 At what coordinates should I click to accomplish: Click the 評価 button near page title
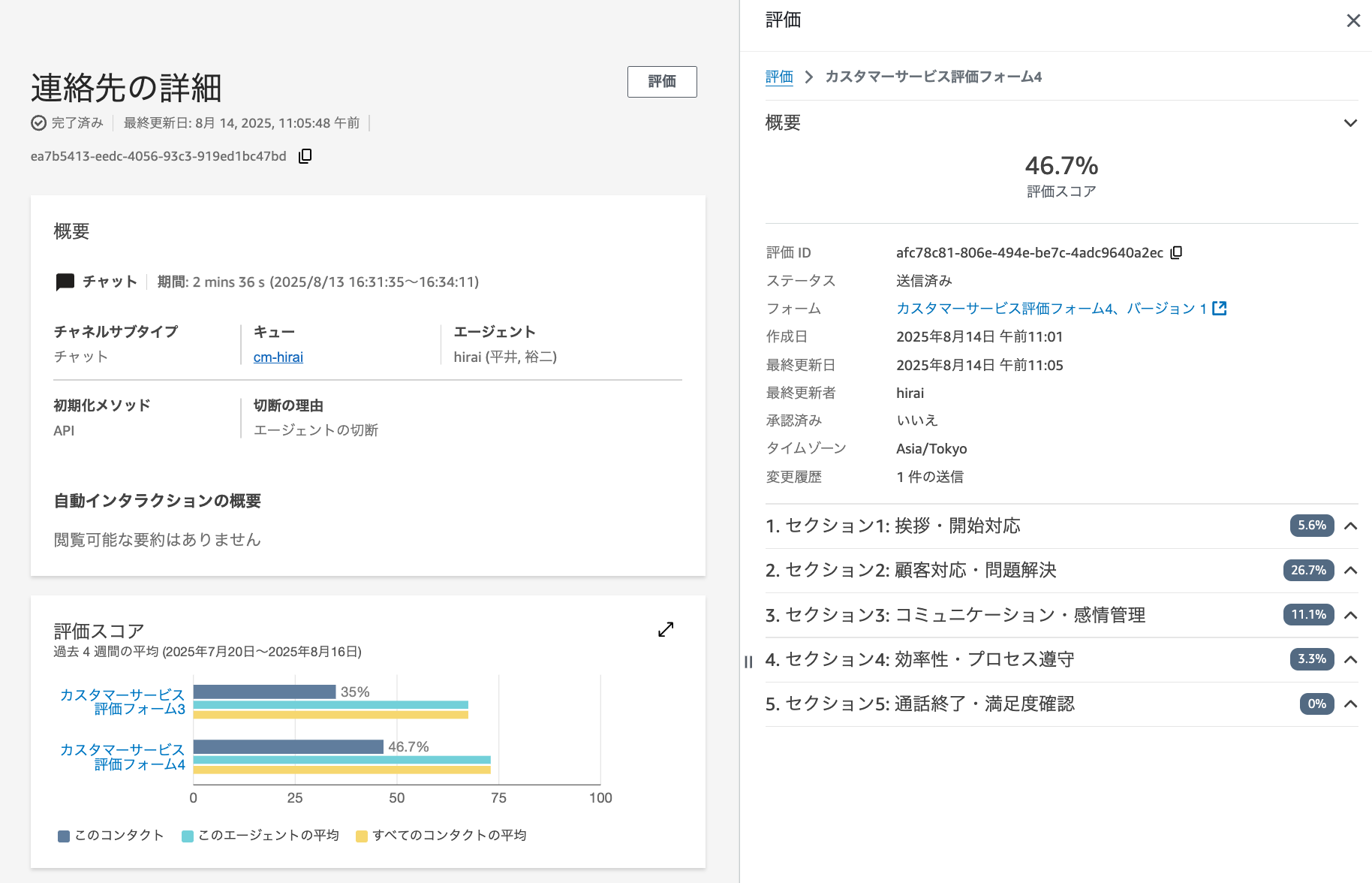(662, 82)
